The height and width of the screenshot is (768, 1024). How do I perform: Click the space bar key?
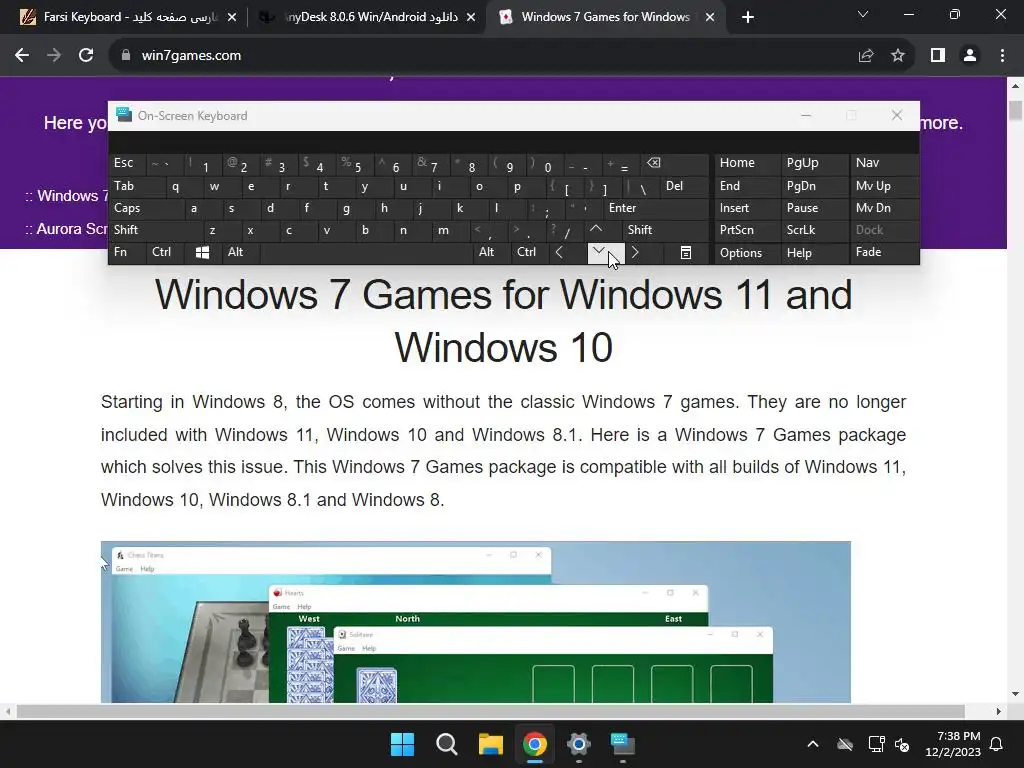tap(367, 253)
